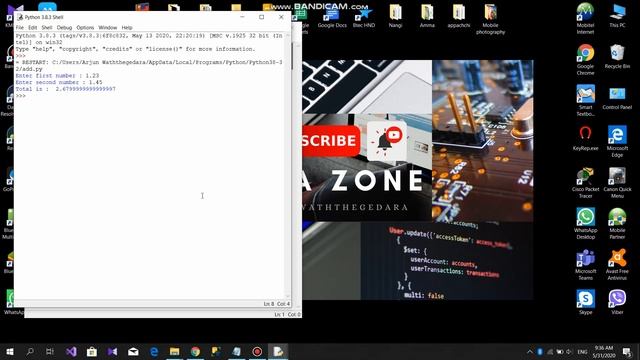Open the Action Center notifications
640x360 pixels.
click(x=627, y=351)
